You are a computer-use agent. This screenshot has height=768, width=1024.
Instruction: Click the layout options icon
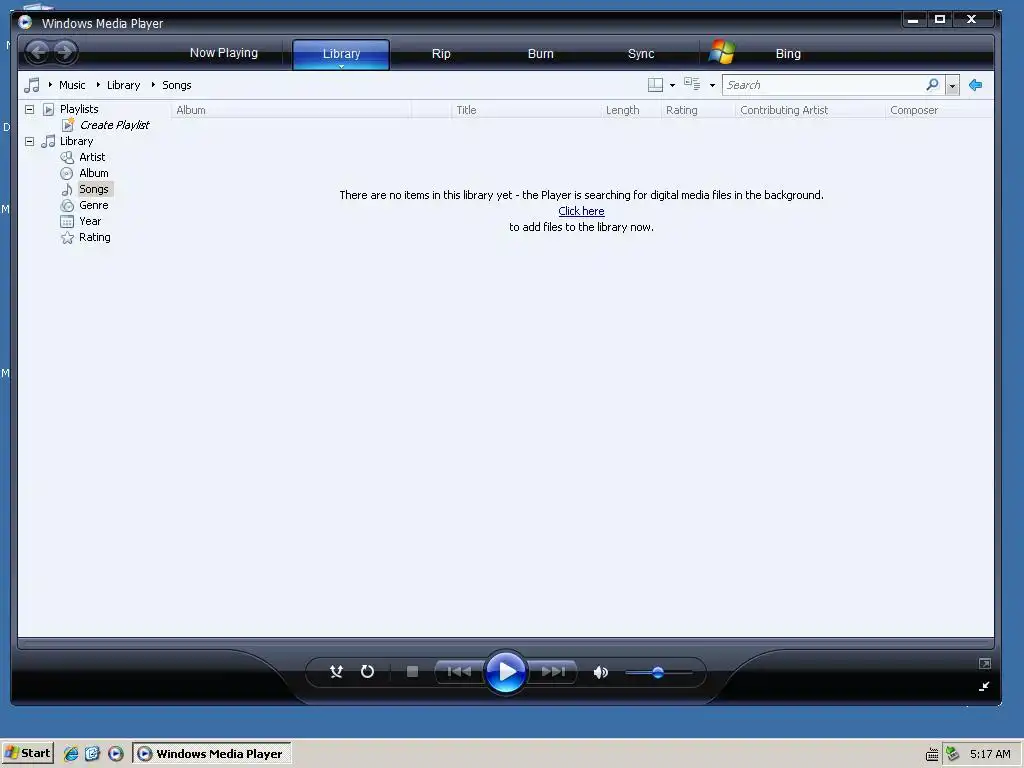pyautogui.click(x=655, y=85)
